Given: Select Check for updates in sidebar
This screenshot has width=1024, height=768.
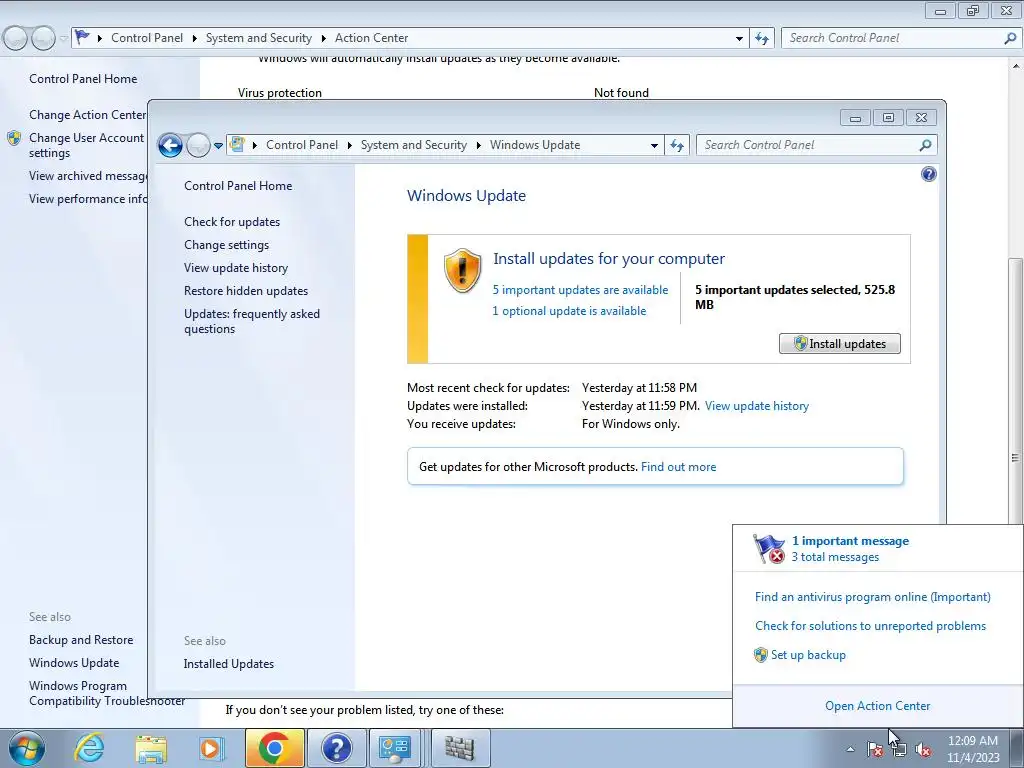Looking at the screenshot, I should [232, 222].
